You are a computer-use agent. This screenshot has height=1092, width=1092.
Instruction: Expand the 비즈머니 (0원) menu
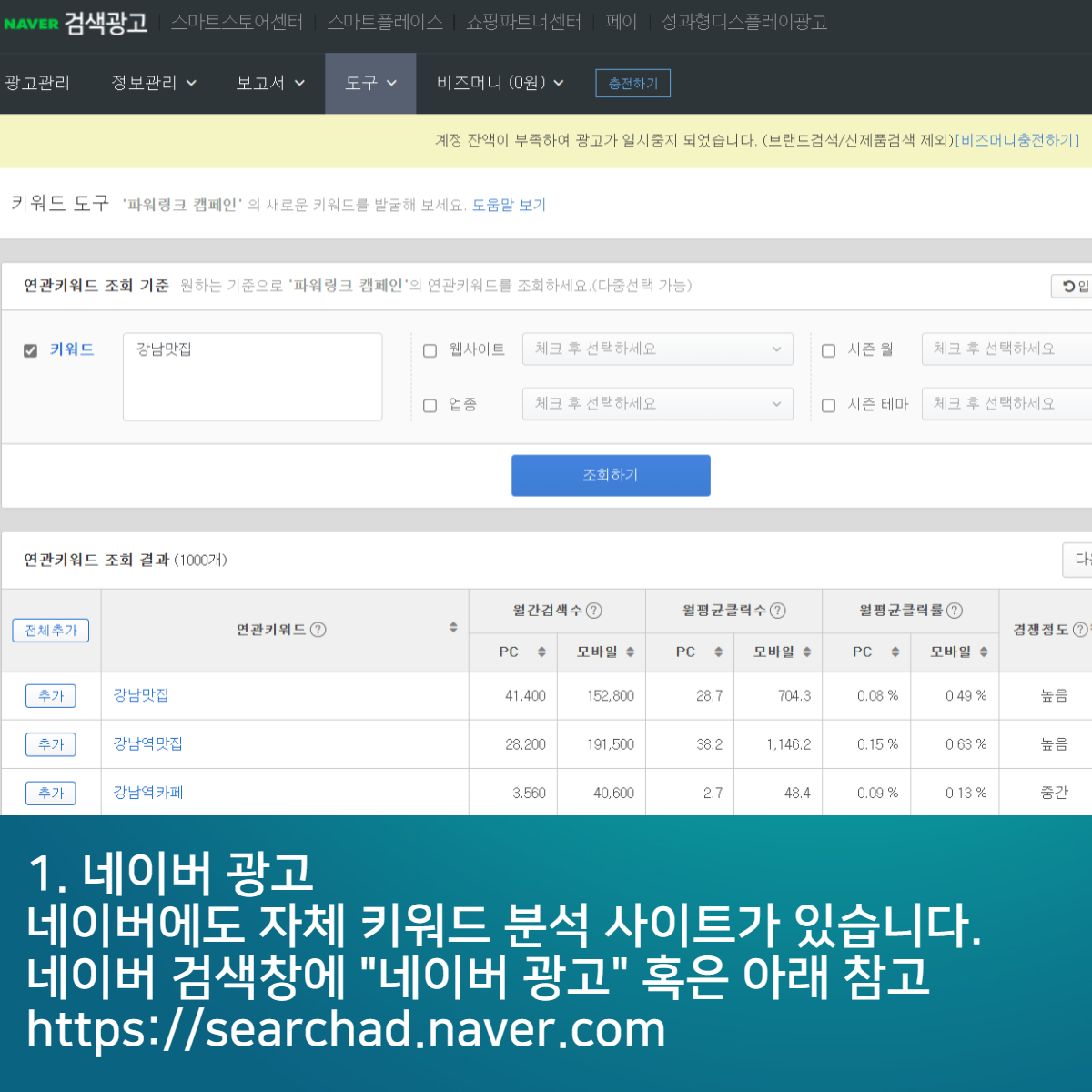tap(500, 83)
